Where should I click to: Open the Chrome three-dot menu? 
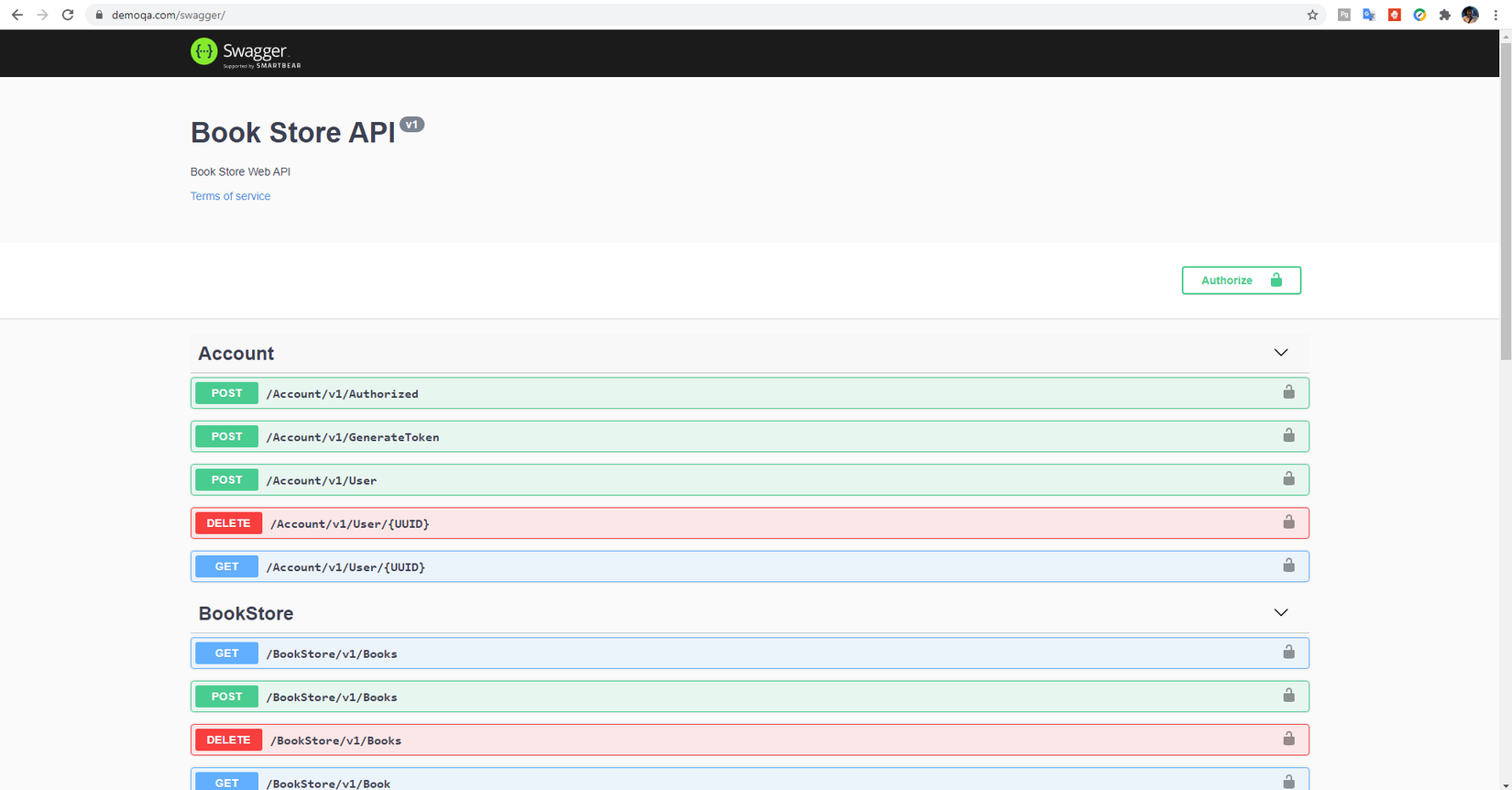pyautogui.click(x=1496, y=15)
